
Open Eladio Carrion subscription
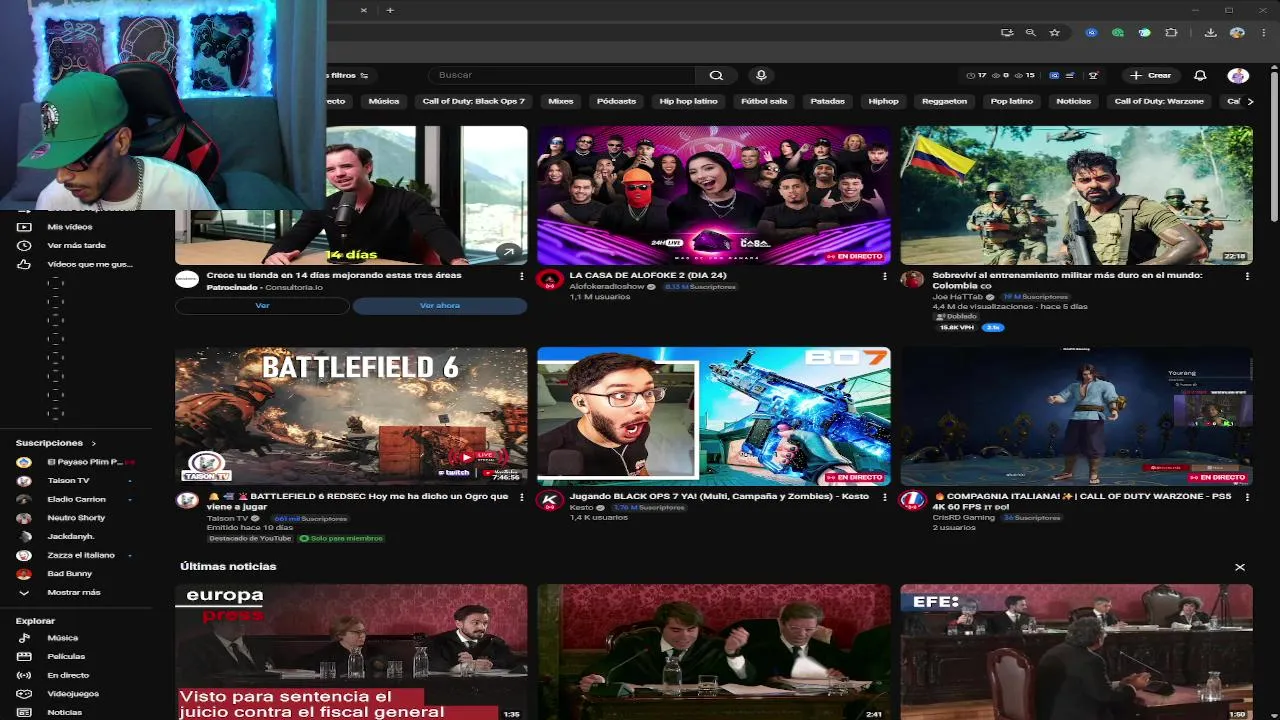pyautogui.click(x=76, y=499)
